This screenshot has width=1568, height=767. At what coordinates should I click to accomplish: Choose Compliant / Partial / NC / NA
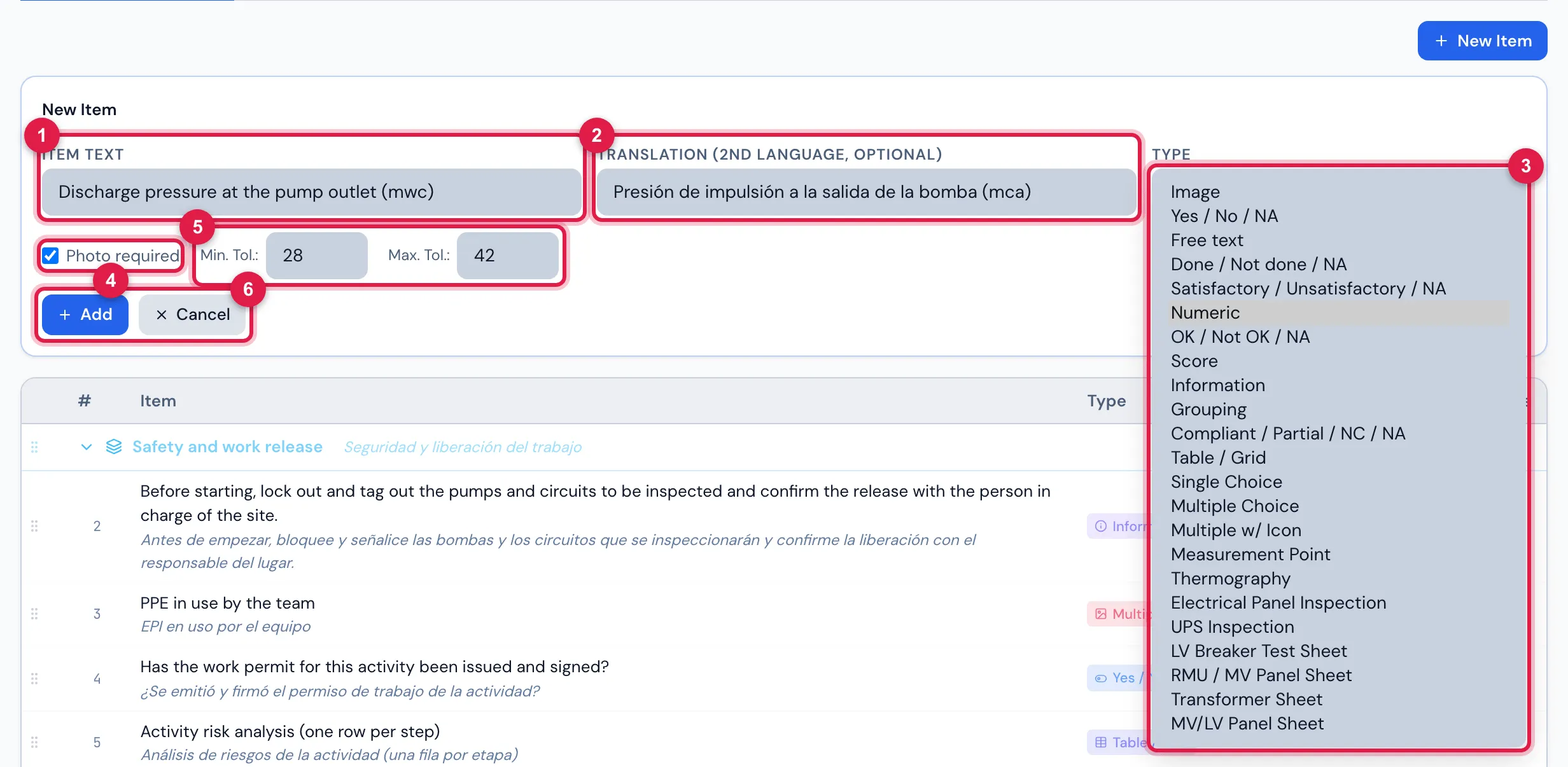click(1340, 434)
